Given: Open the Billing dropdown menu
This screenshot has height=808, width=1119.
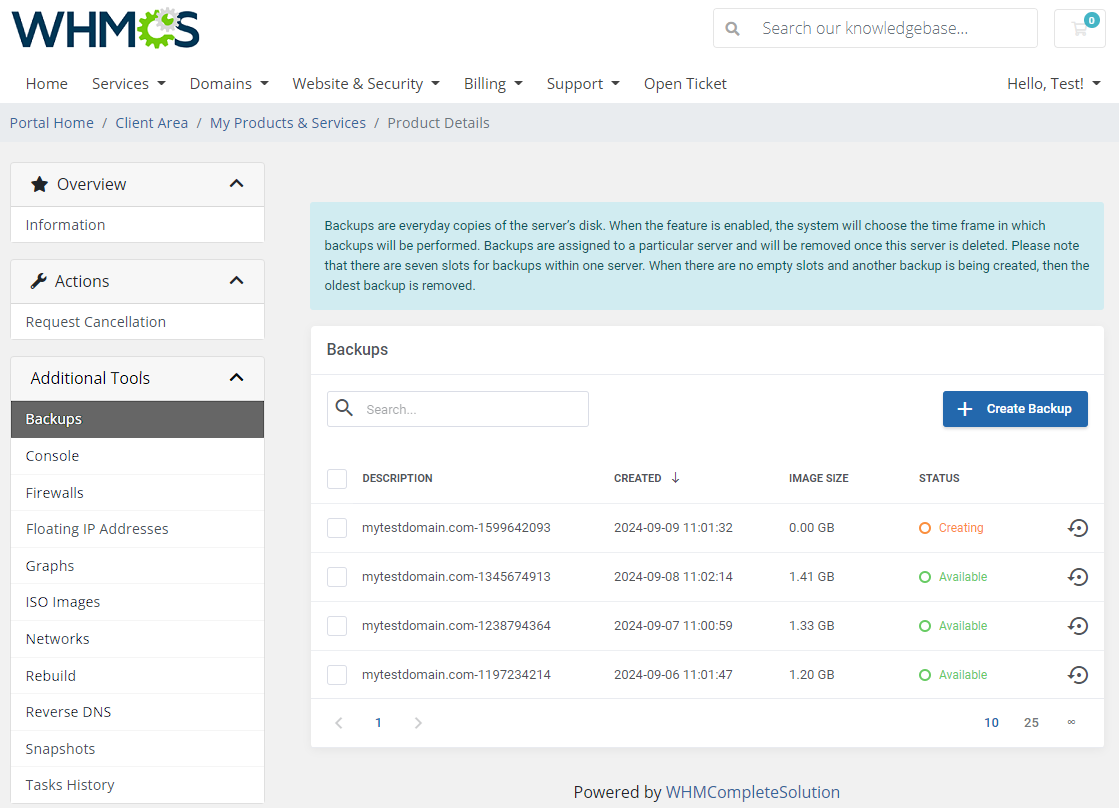Looking at the screenshot, I should pyautogui.click(x=493, y=83).
